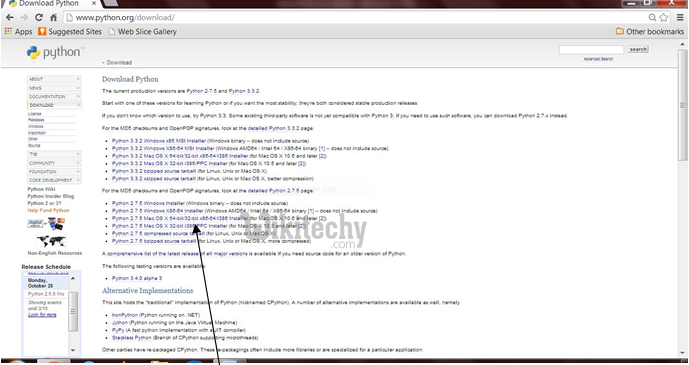Open the Windows submenu link
Viewport: 689px width, 365px height.
point(36,126)
